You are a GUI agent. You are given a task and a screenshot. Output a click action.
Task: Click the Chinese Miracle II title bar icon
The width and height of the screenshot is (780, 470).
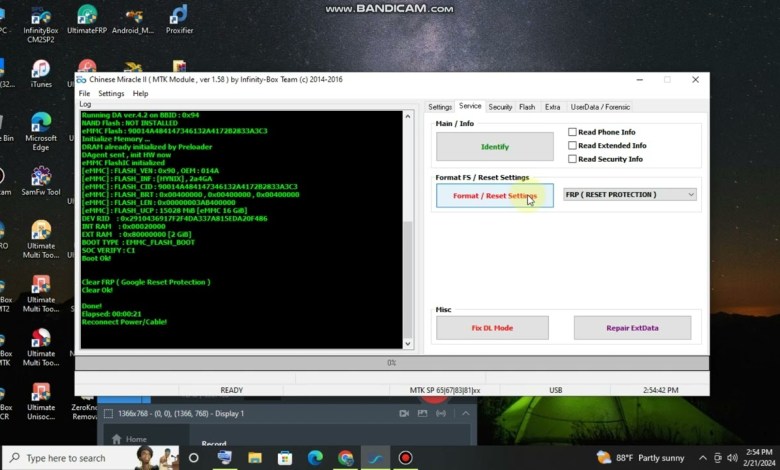(x=81, y=80)
